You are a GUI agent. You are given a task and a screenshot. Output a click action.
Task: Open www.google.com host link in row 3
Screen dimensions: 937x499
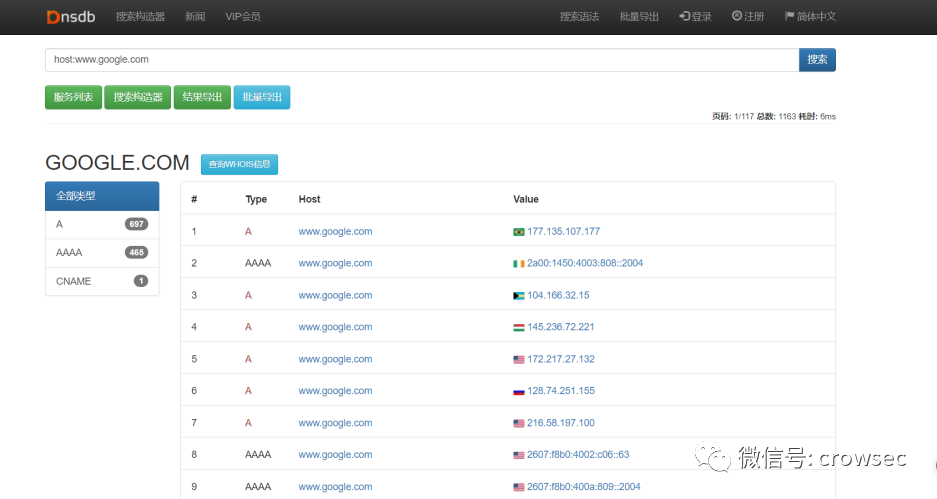pyautogui.click(x=335, y=295)
